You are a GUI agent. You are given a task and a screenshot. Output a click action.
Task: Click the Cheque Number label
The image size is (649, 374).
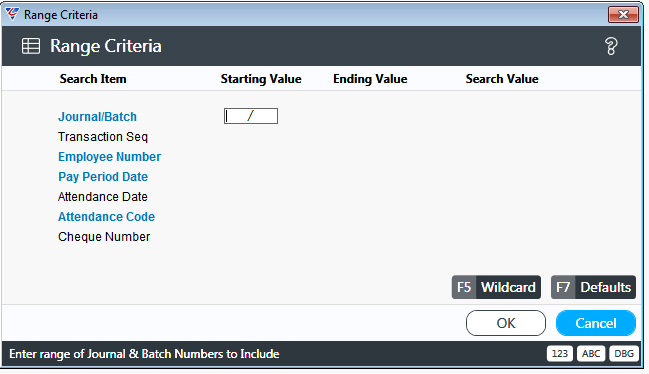104,237
